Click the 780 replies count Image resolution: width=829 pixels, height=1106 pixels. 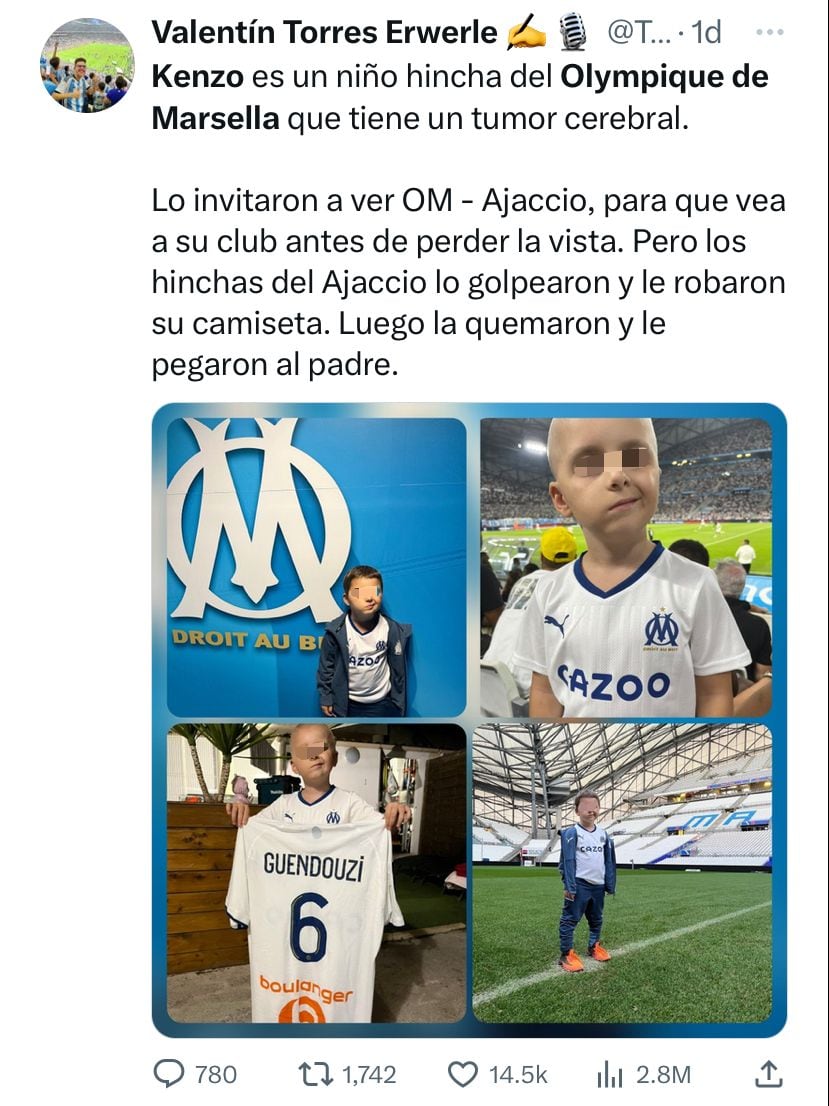pos(216,1075)
